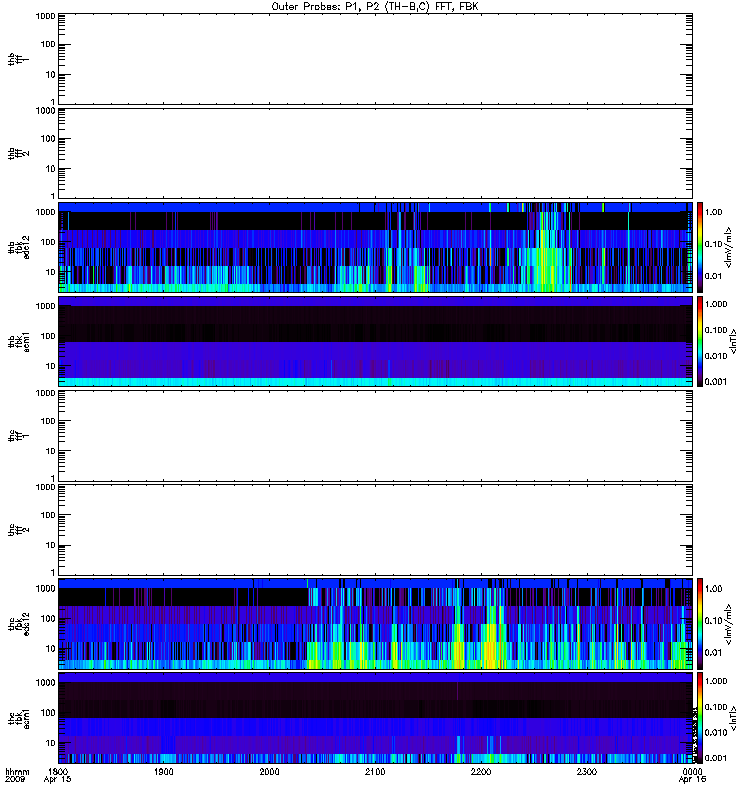The height and width of the screenshot is (800, 750).
Task: Click the '2100' time axis tick label
Action: pyautogui.click(x=375, y=771)
